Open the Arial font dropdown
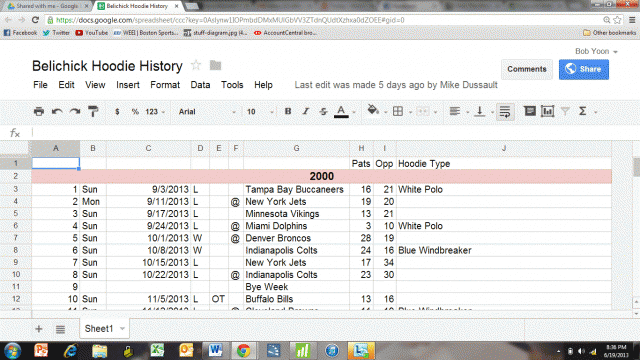This screenshot has height=360, width=640. click(207, 111)
